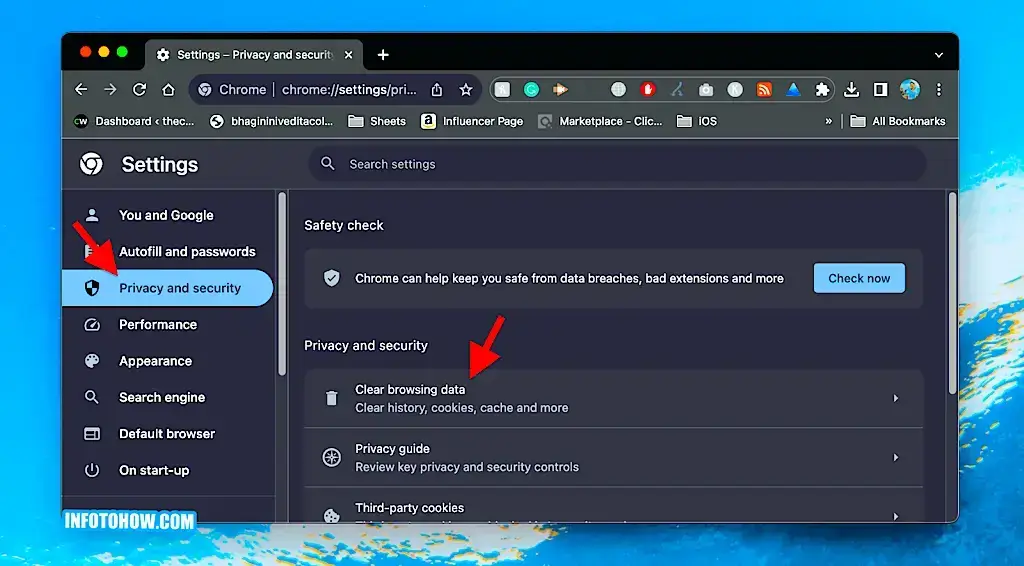Viewport: 1024px width, 566px height.
Task: Bookmark this page with the star icon
Action: pos(466,89)
